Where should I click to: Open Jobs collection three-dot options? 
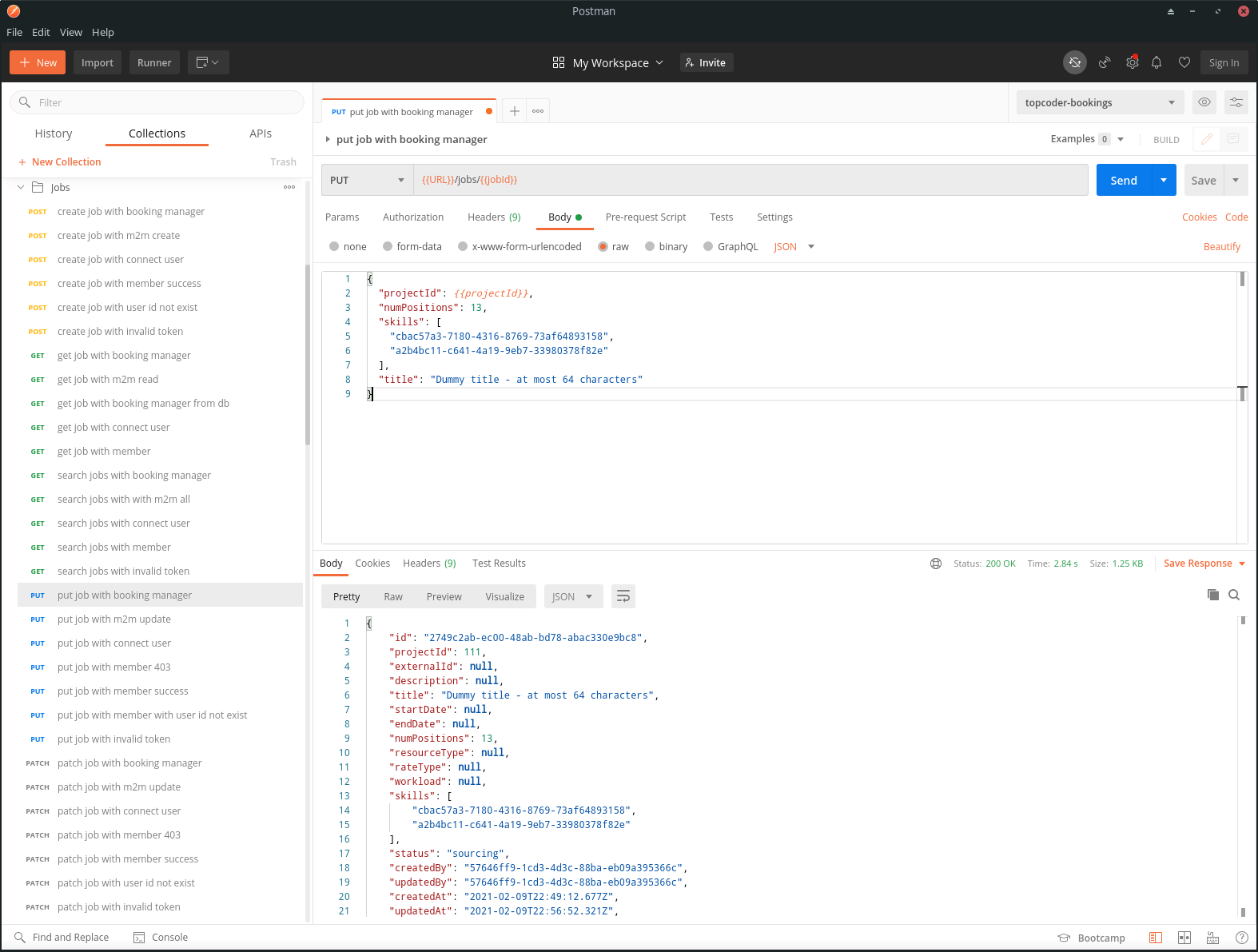pyautogui.click(x=289, y=187)
